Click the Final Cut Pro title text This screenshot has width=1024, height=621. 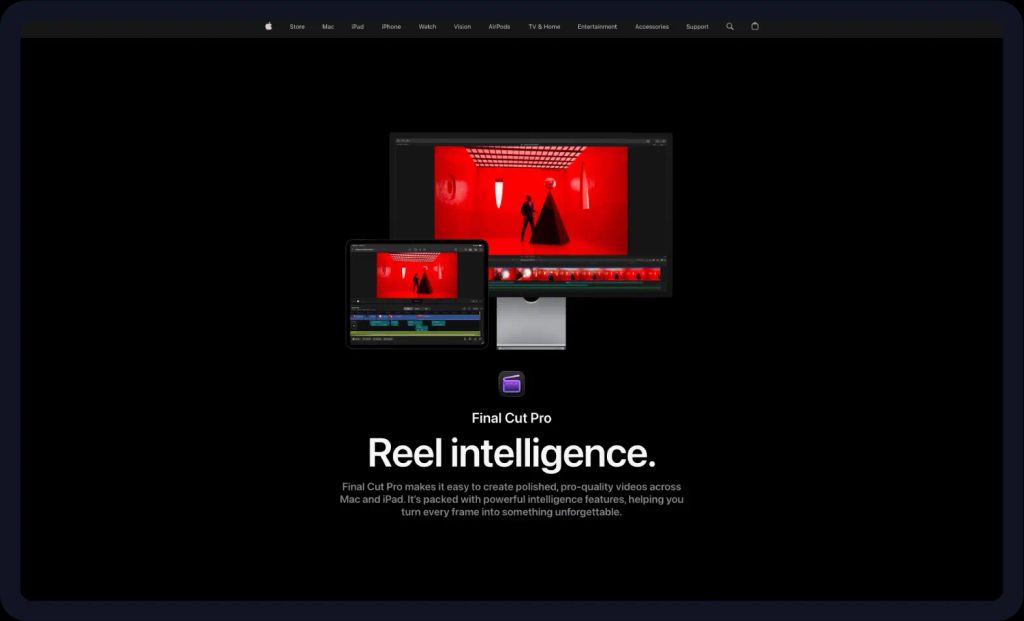point(511,418)
